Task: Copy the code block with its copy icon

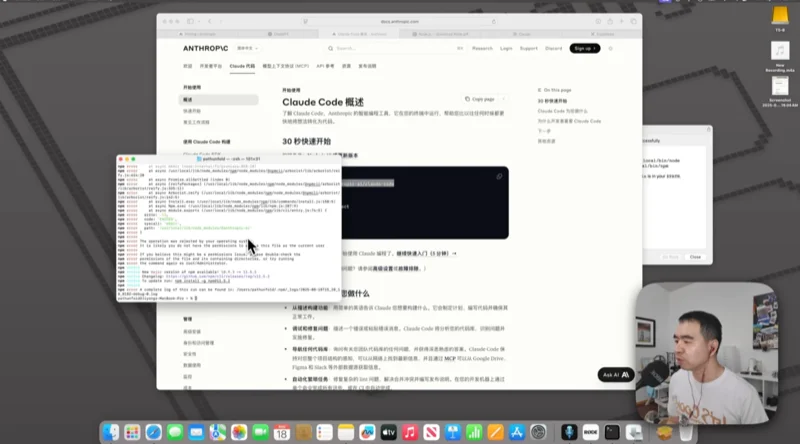Action: coord(499,177)
